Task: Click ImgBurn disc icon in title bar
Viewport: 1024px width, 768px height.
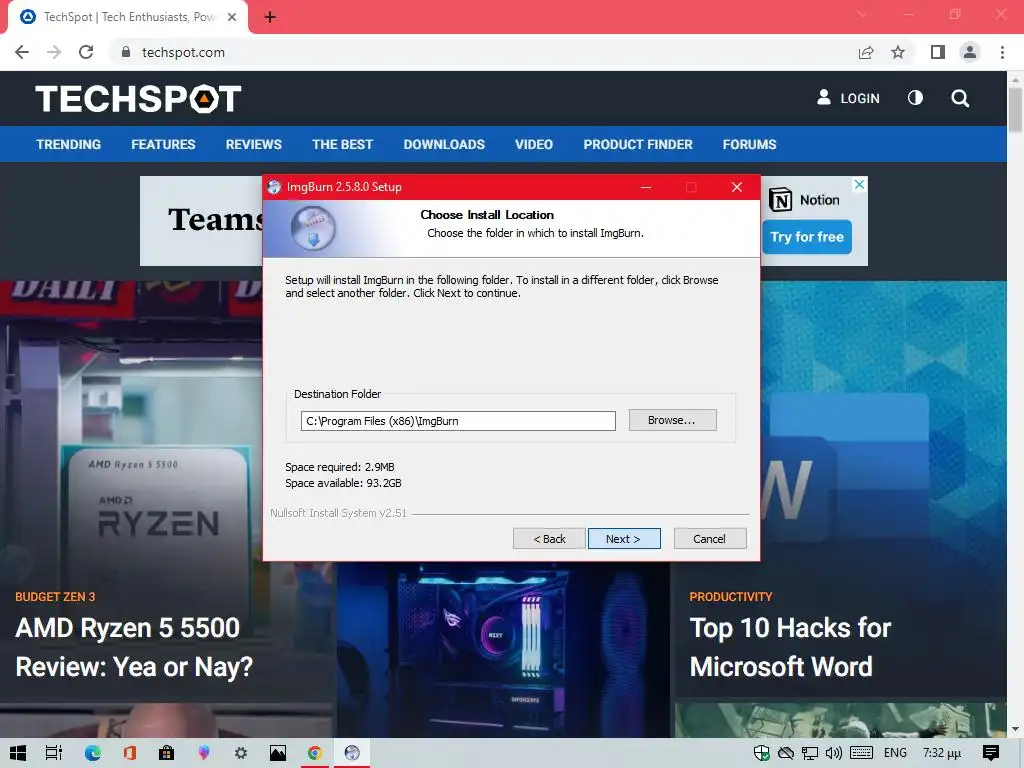Action: click(x=274, y=187)
